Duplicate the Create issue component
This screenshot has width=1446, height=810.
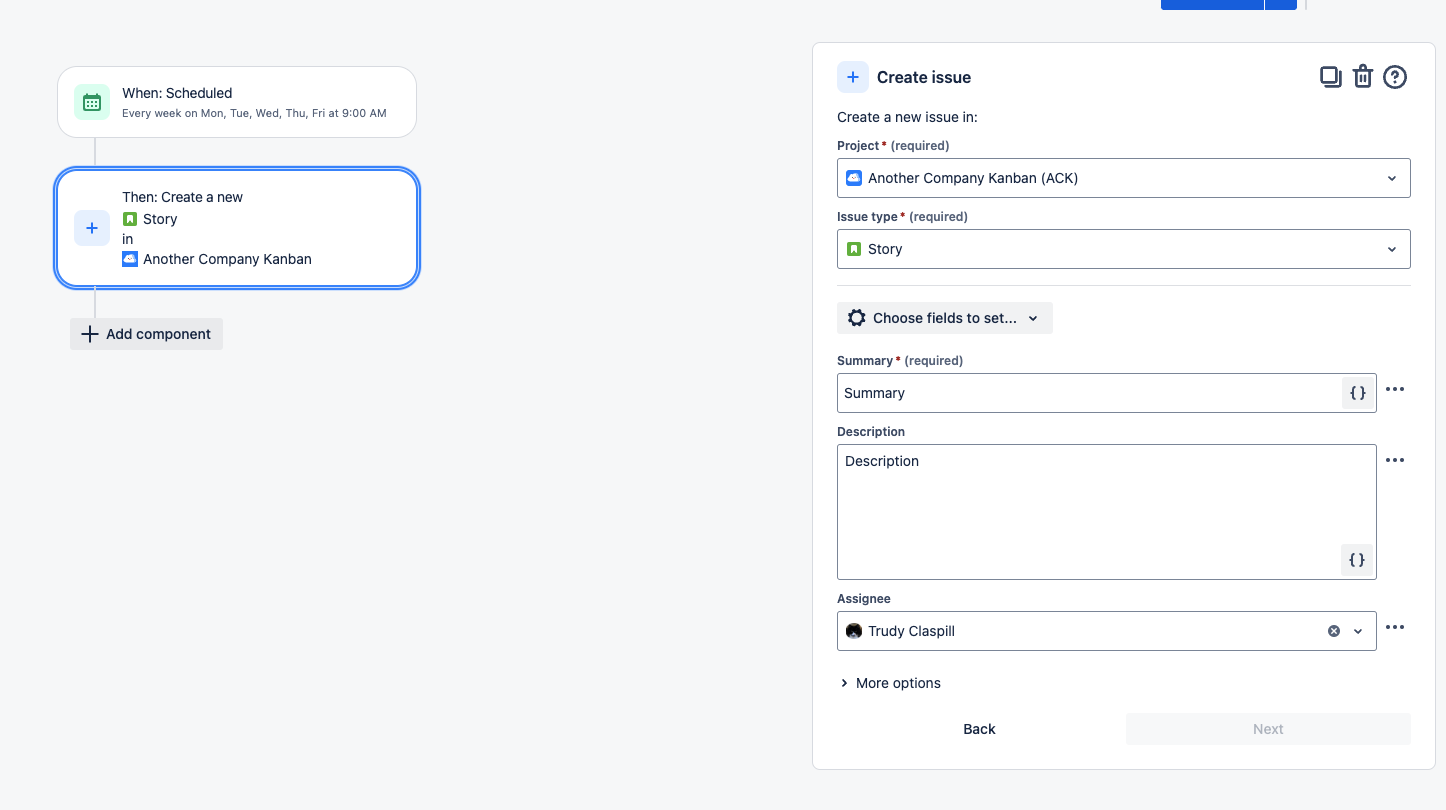(x=1331, y=76)
